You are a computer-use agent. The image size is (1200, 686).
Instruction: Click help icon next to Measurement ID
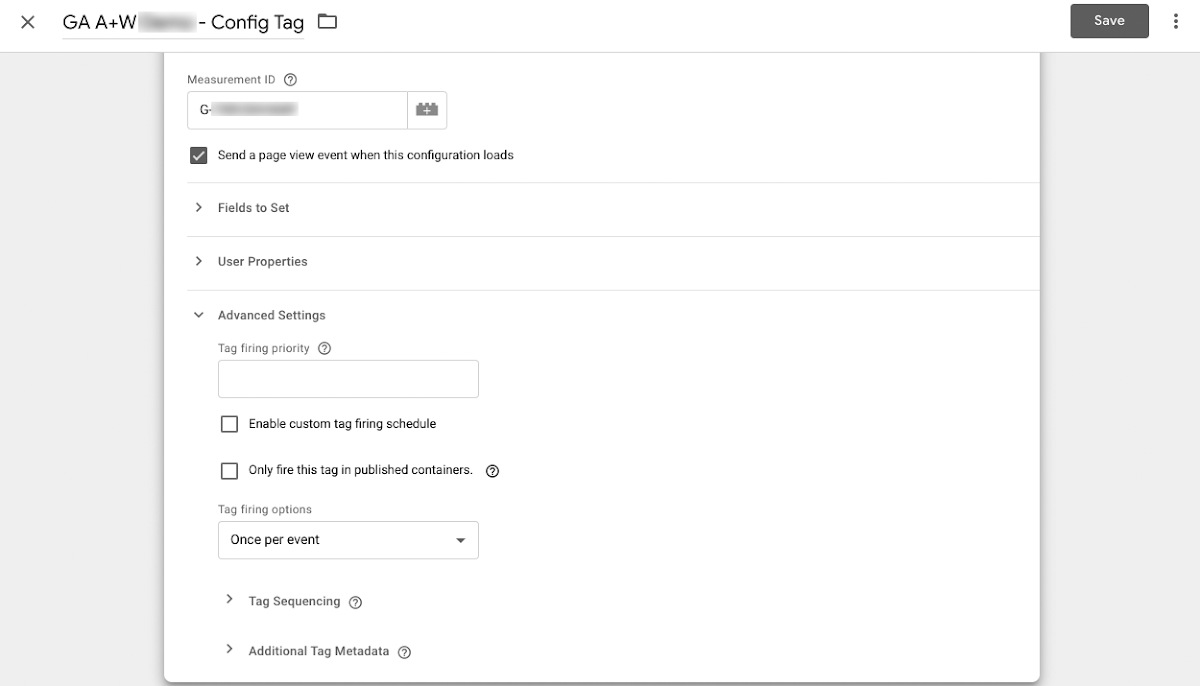click(290, 80)
